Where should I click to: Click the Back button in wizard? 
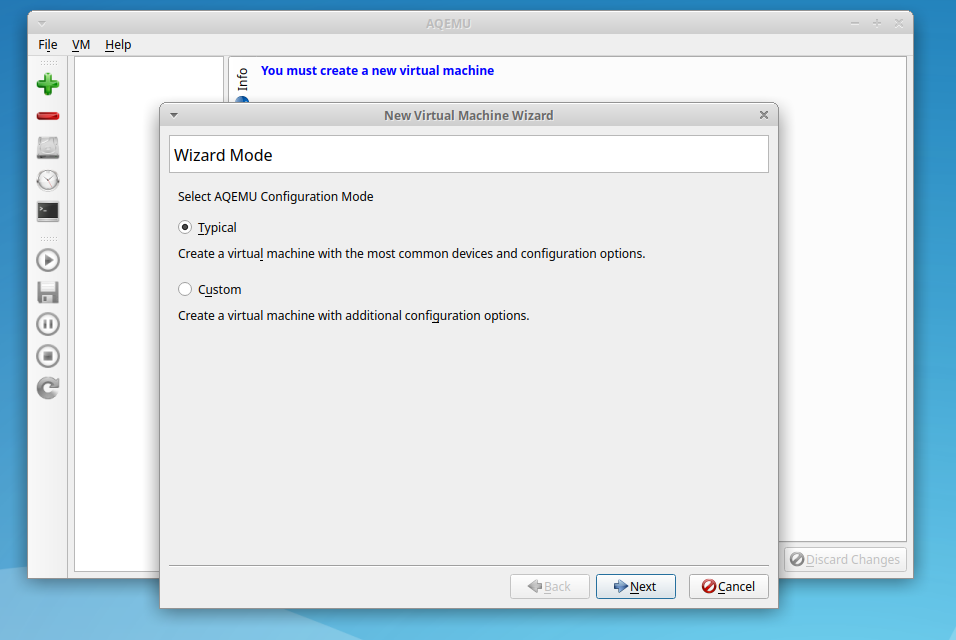[x=549, y=586]
